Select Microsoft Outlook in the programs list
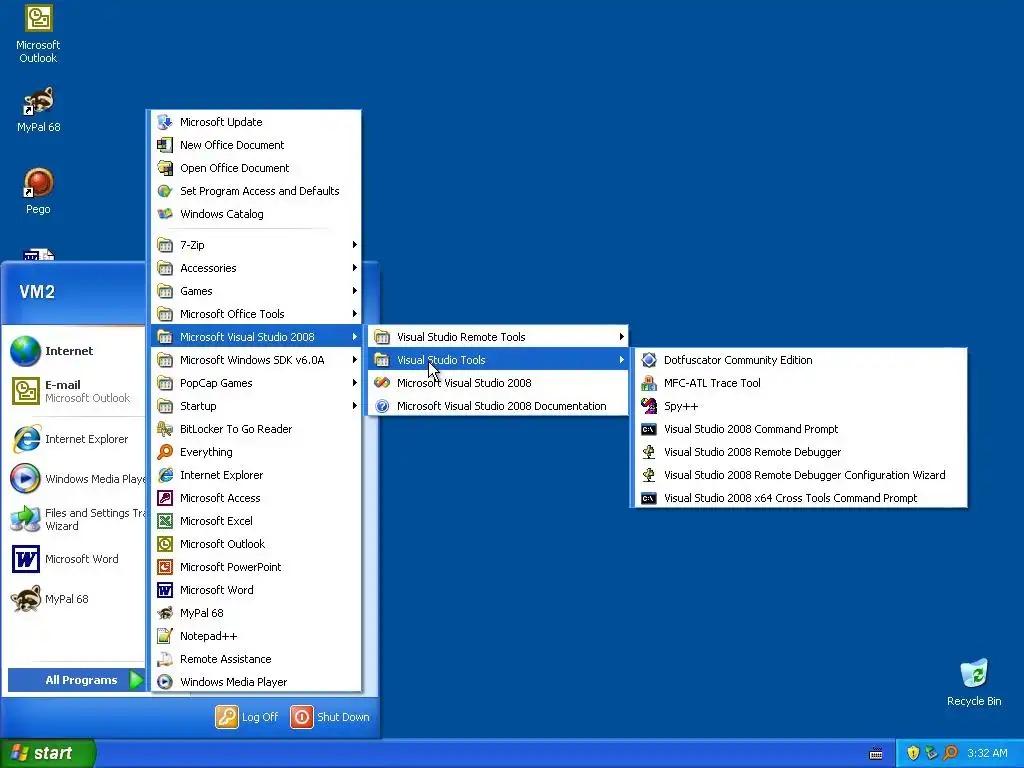Viewport: 1024px width, 768px height. tap(256, 544)
